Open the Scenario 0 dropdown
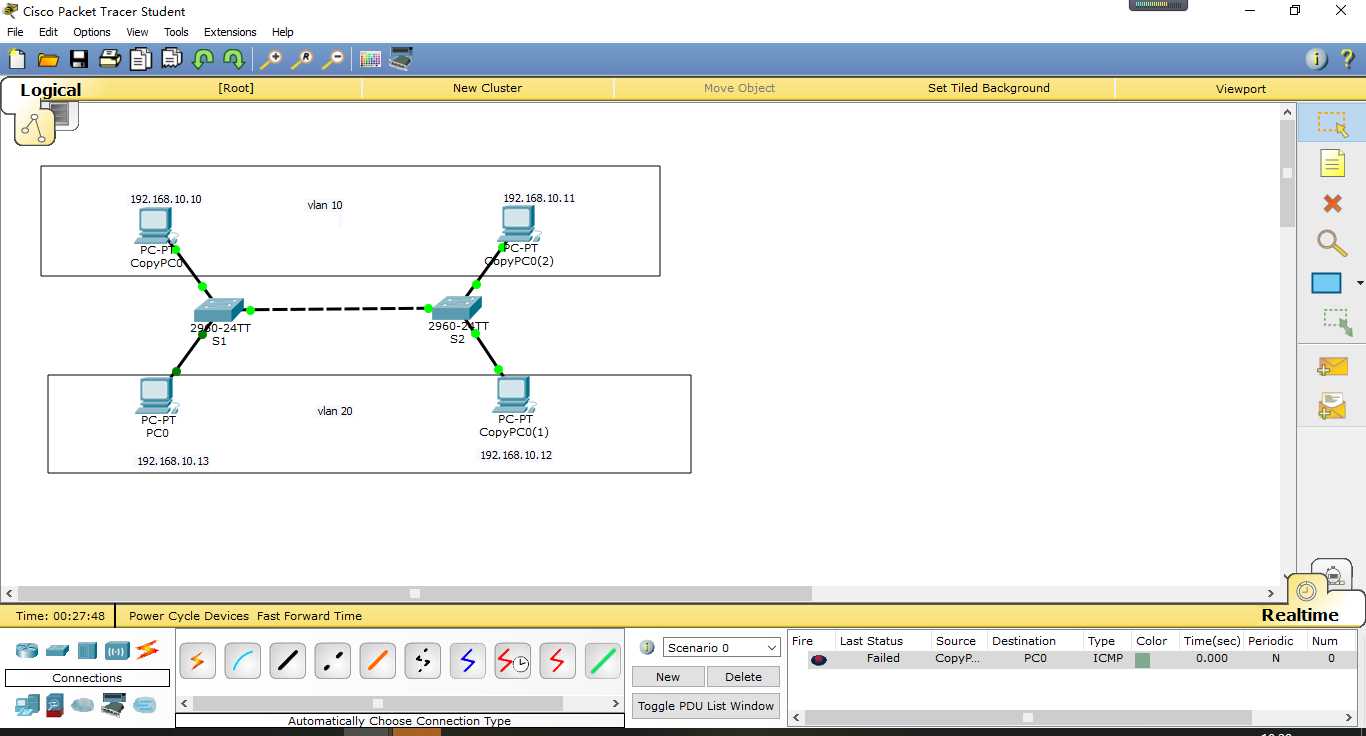 721,648
